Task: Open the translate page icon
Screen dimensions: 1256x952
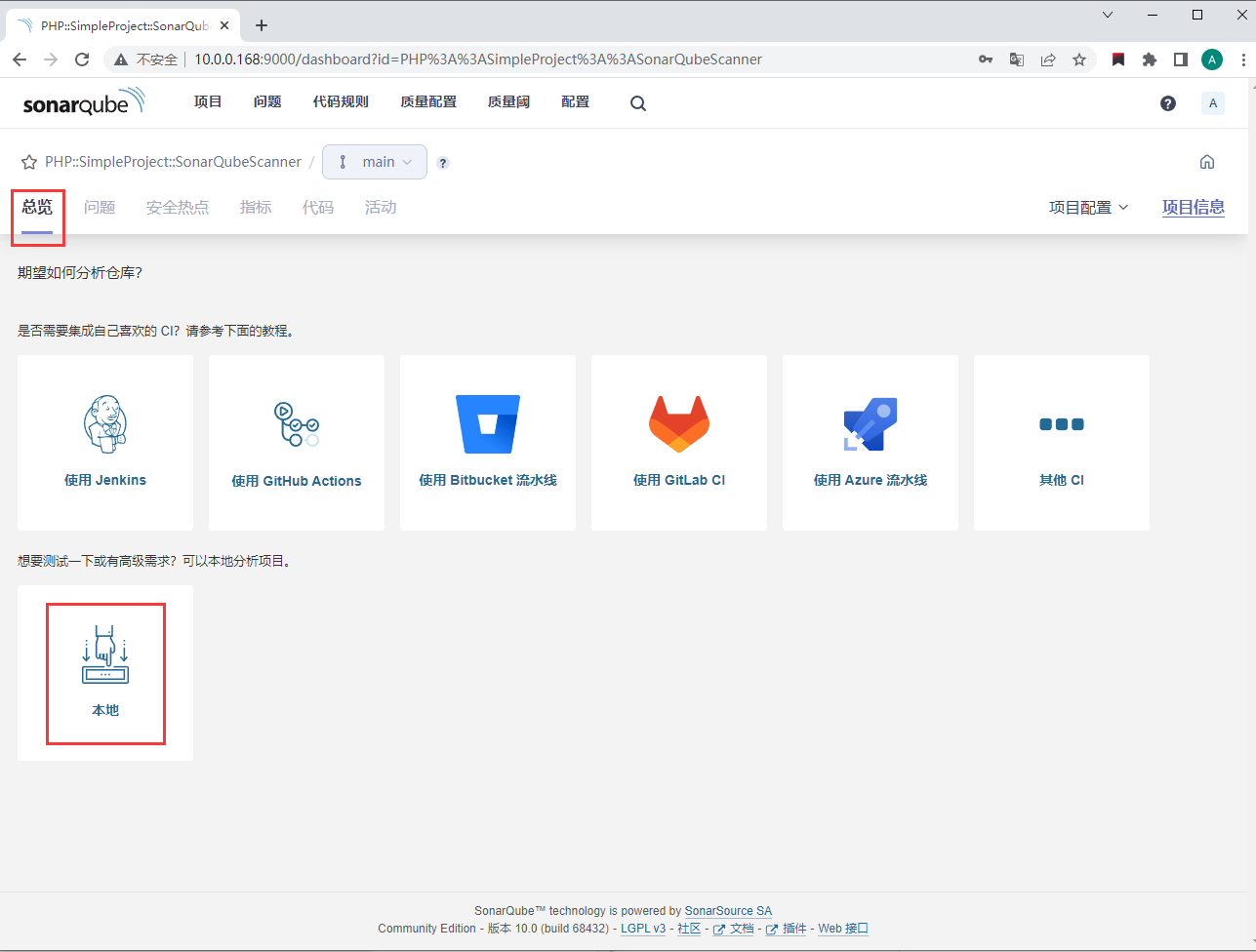Action: 1017,59
